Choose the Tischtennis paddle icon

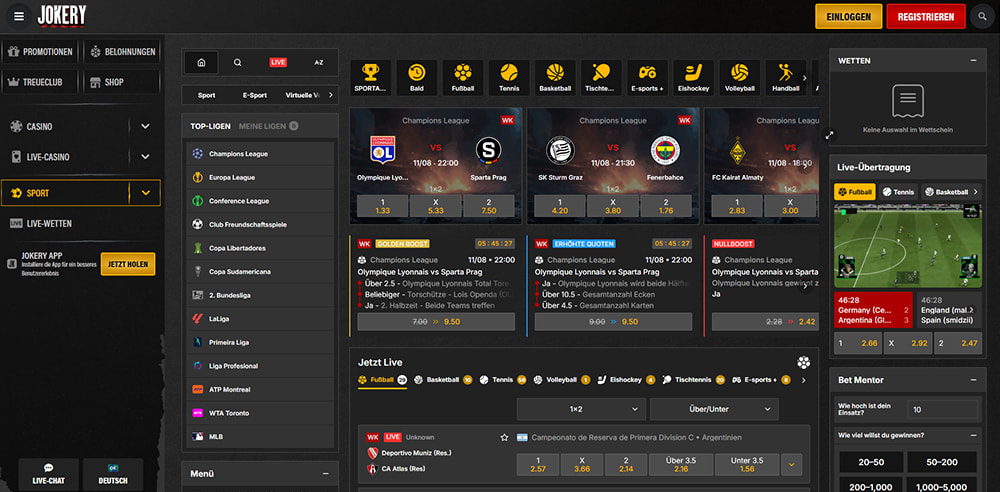pyautogui.click(x=601, y=78)
